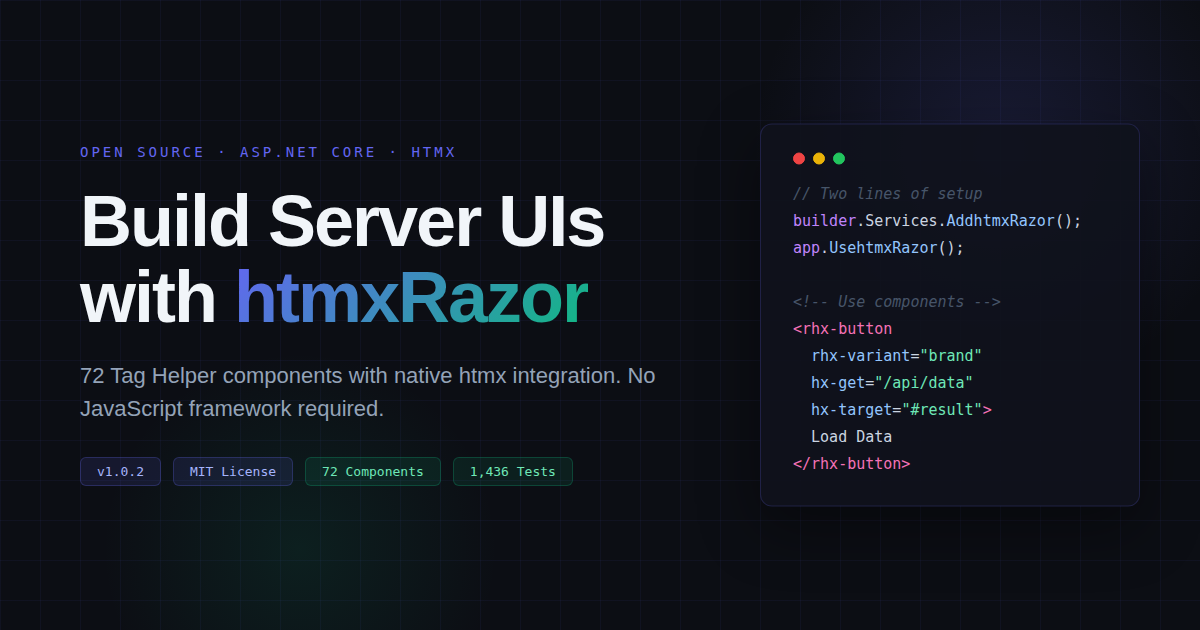Click the '// Two lines of setup' comment

(886, 193)
